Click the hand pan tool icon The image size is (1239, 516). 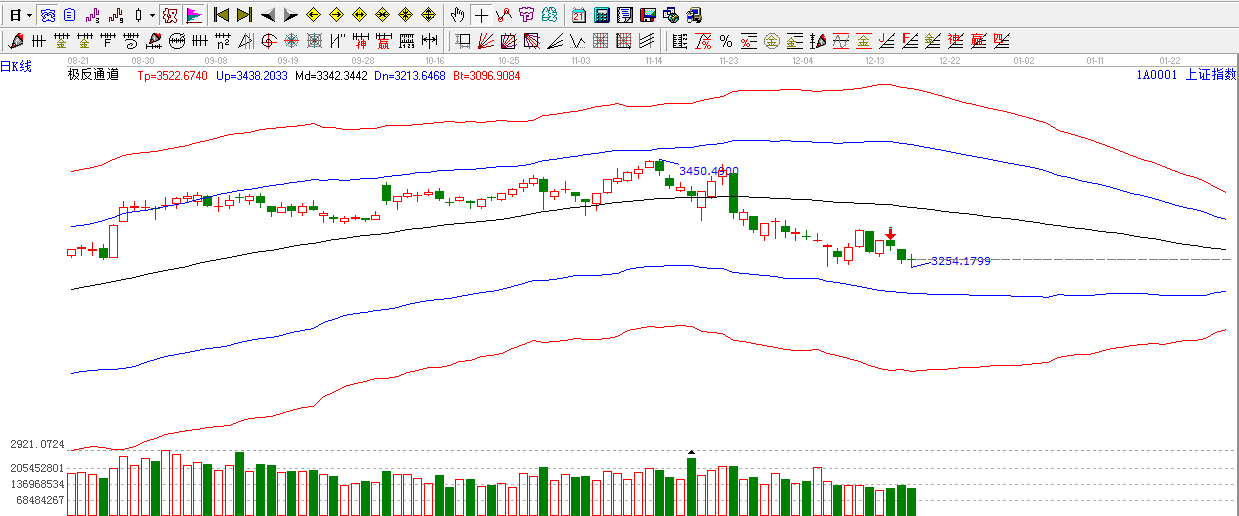457,15
